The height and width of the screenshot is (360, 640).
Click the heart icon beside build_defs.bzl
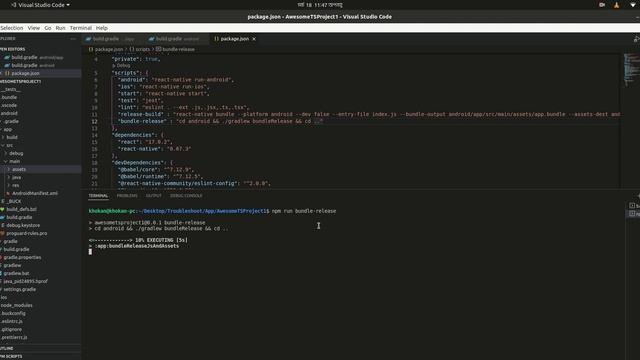(x=2, y=209)
